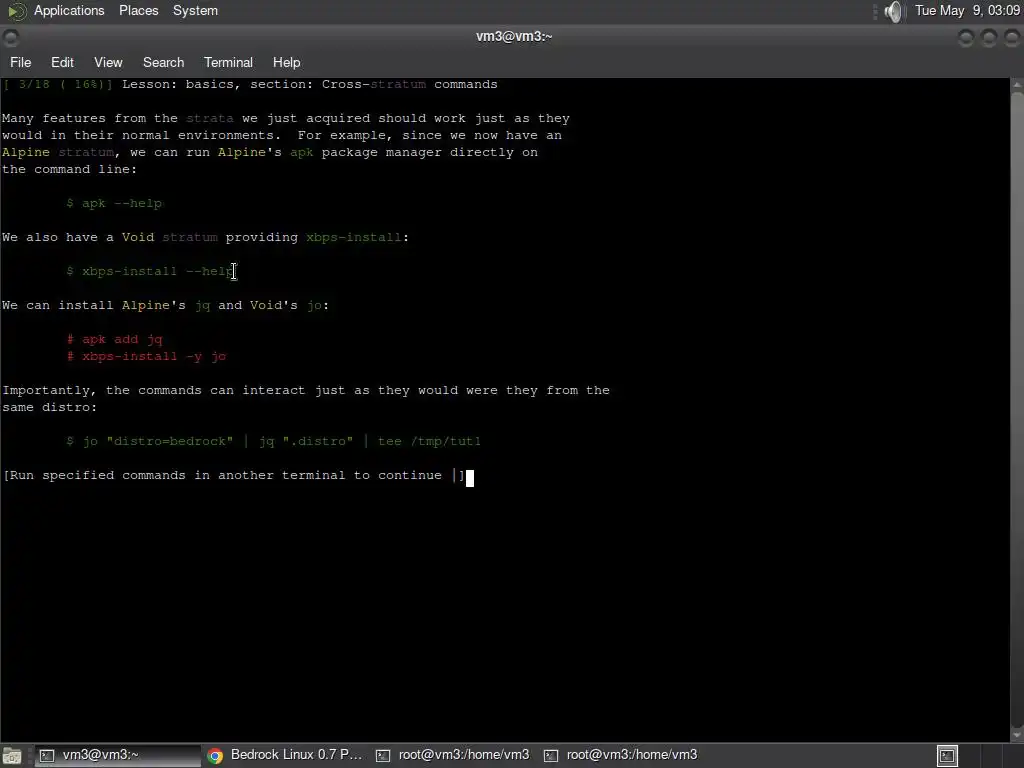Open the terminal File menu
The image size is (1024, 768).
[x=20, y=62]
